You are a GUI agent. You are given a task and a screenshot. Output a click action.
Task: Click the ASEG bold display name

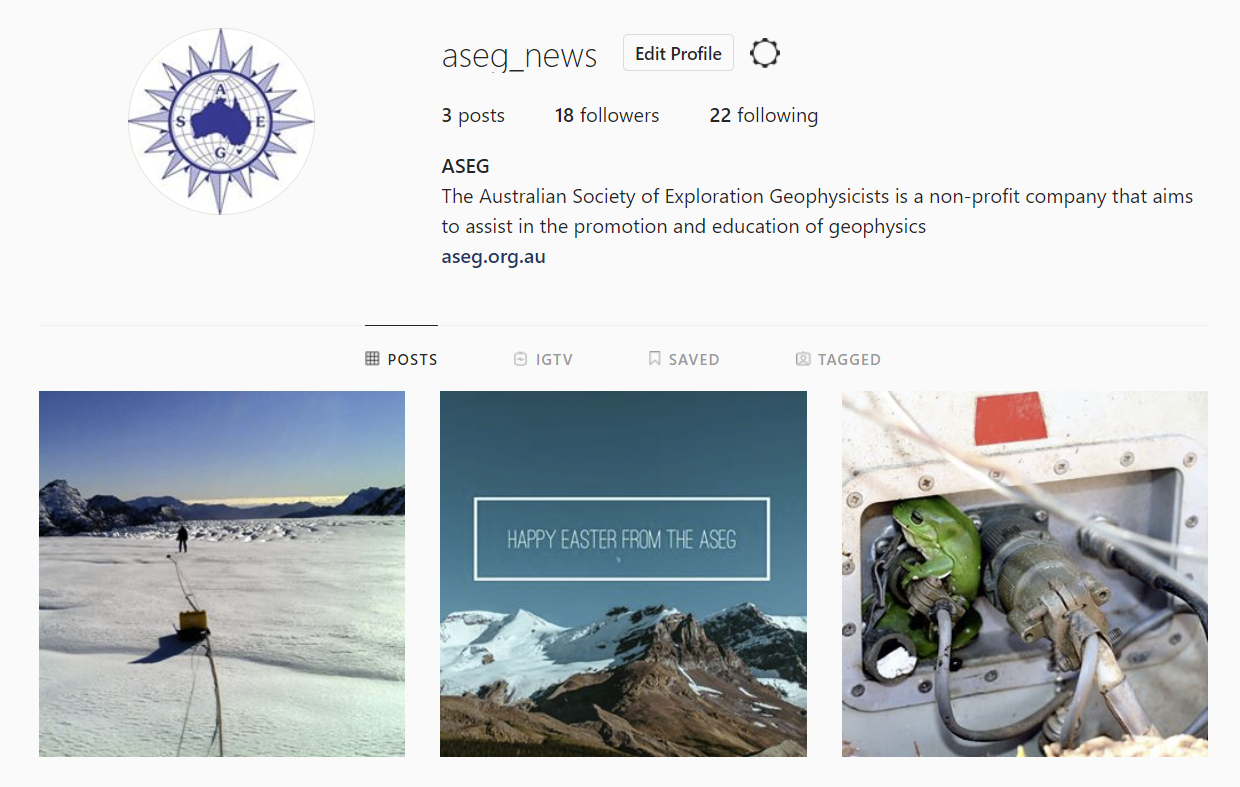click(466, 167)
